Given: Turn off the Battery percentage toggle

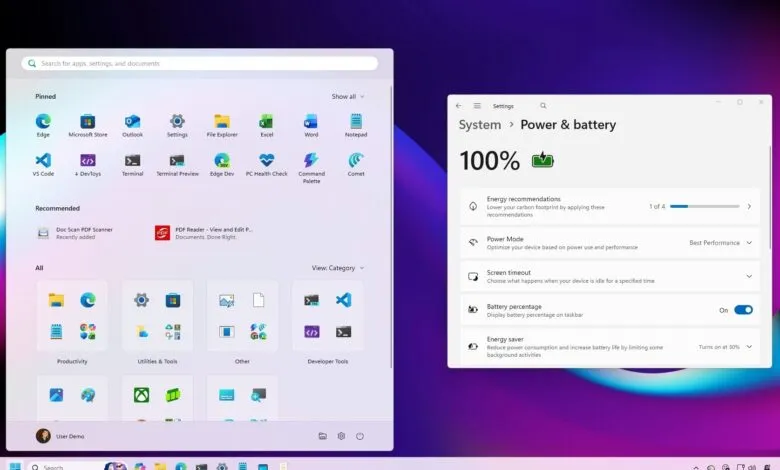Looking at the screenshot, I should click(x=743, y=310).
